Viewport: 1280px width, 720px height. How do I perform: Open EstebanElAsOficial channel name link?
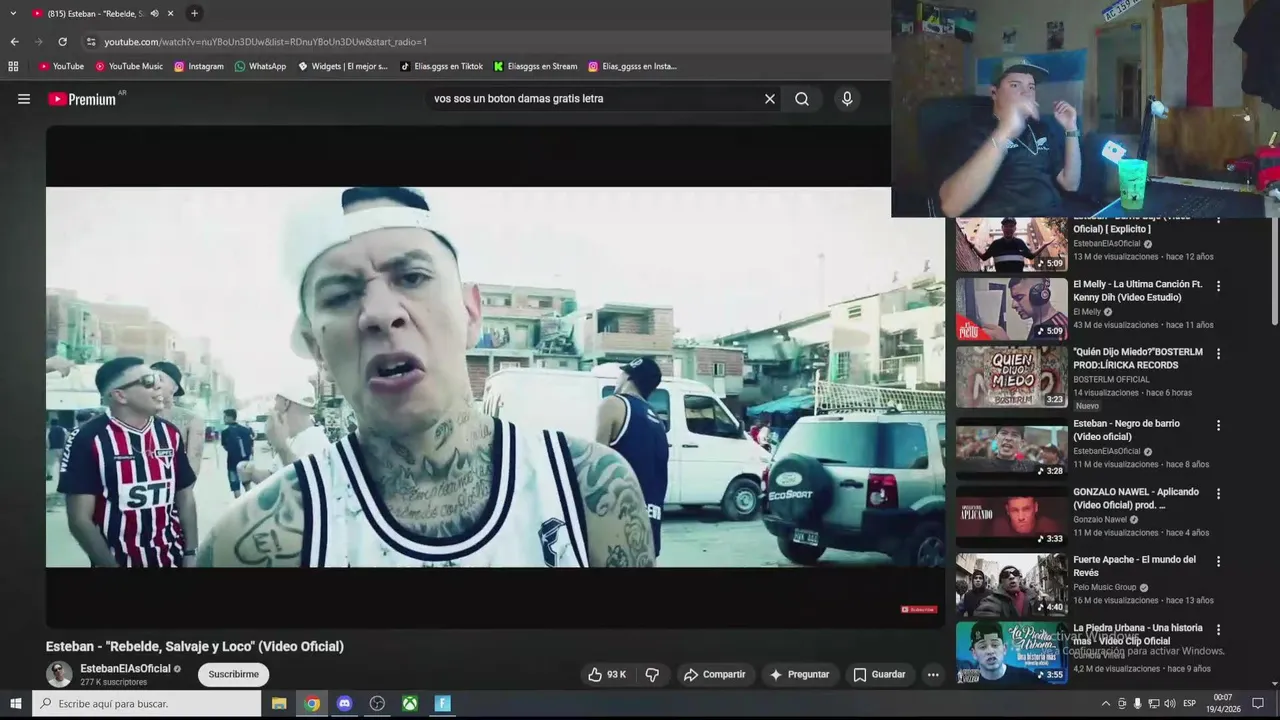[x=125, y=668]
